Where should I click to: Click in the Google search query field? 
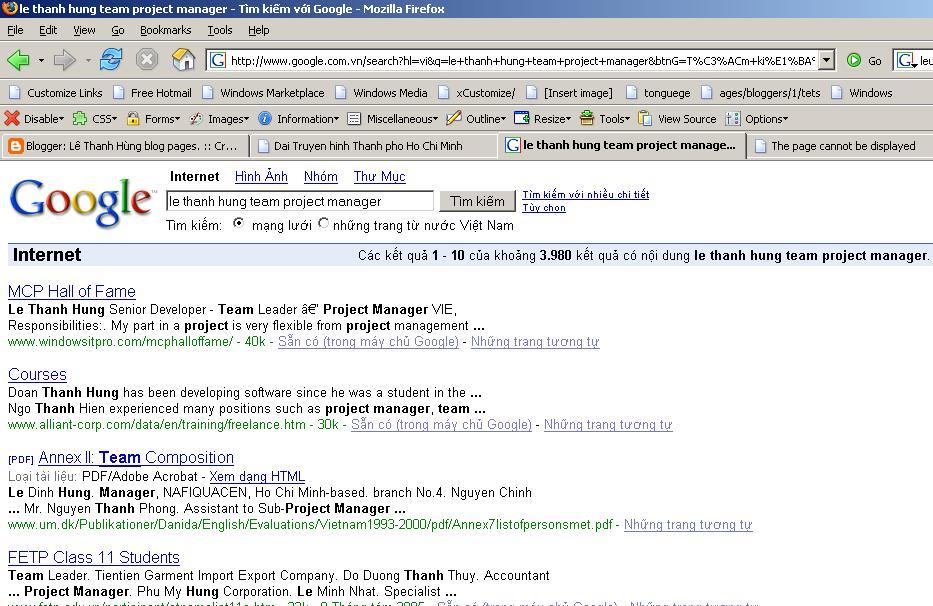[x=300, y=201]
